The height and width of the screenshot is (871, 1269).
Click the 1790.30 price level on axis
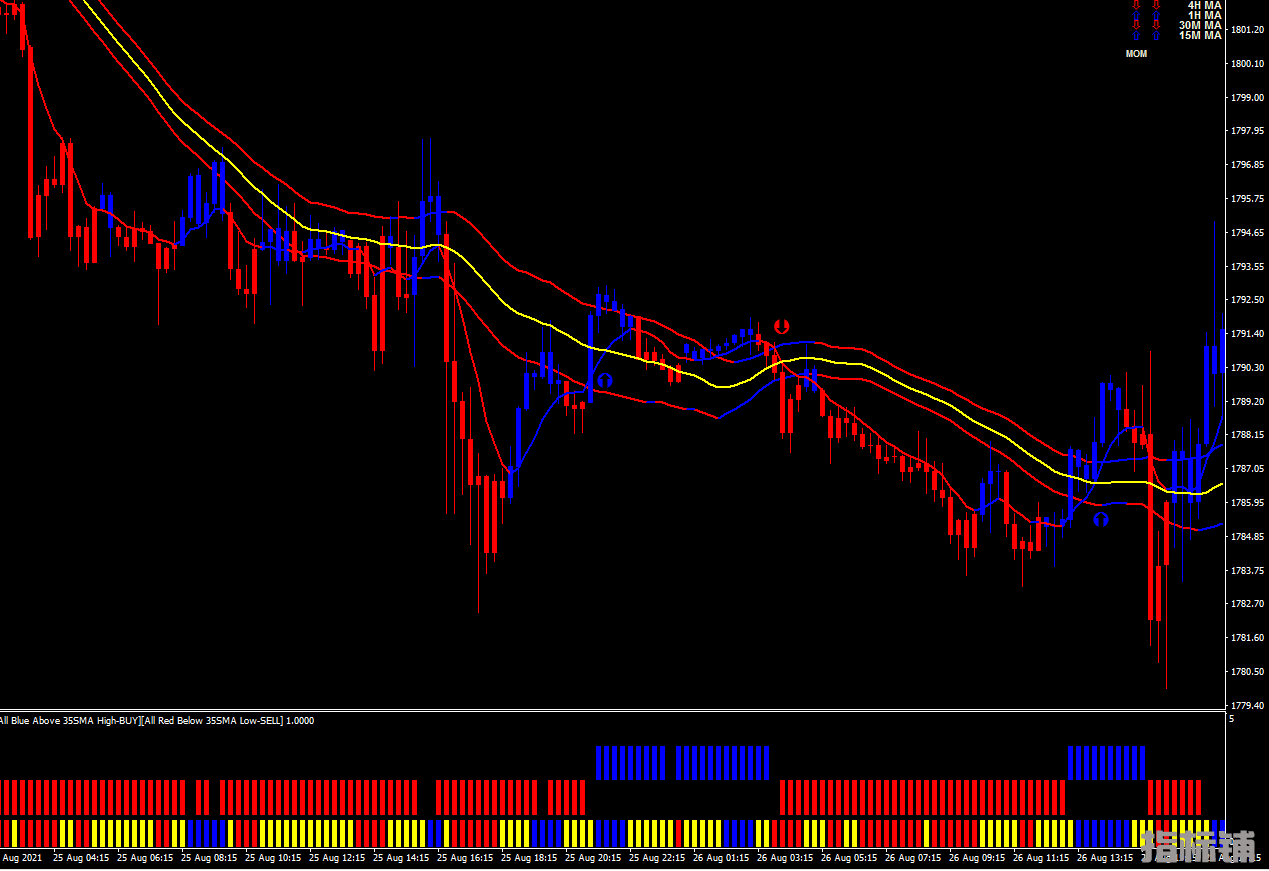click(1246, 368)
